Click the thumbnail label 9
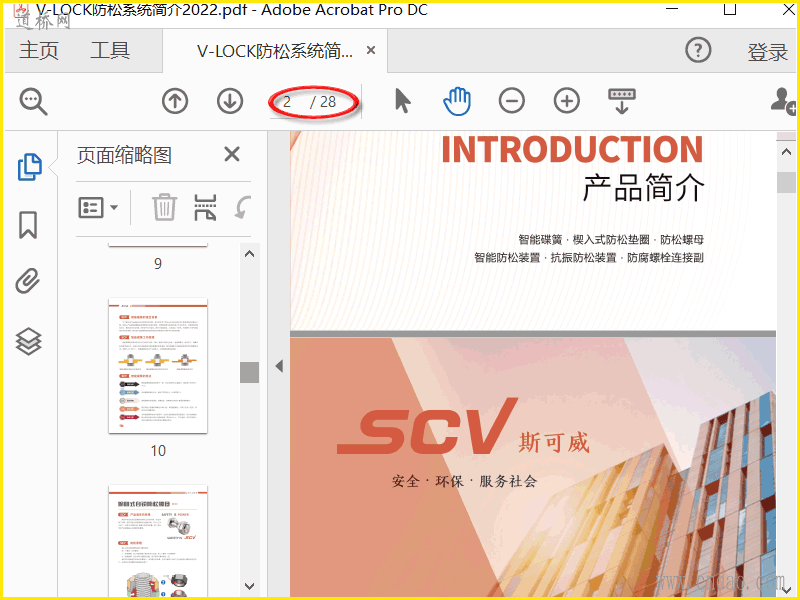The height and width of the screenshot is (600, 800). [x=158, y=263]
